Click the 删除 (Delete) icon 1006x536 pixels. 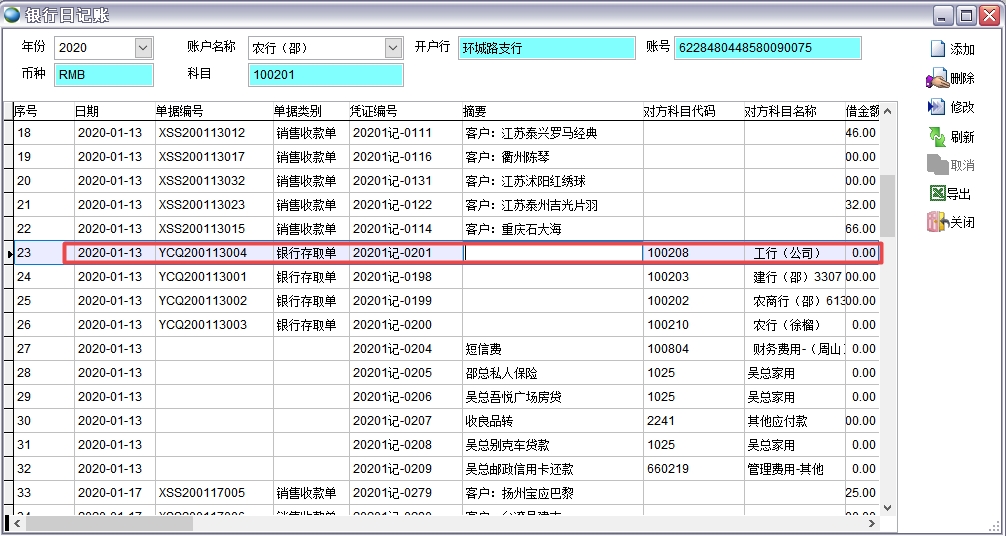pos(937,78)
